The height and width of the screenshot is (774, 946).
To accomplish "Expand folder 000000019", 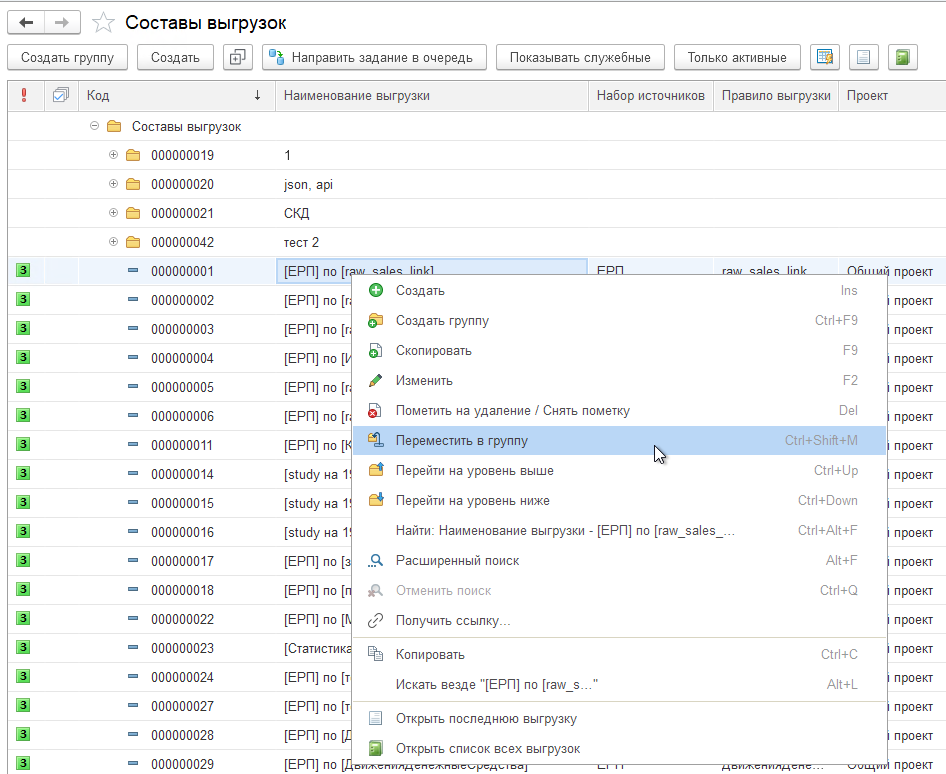I will pyautogui.click(x=113, y=155).
